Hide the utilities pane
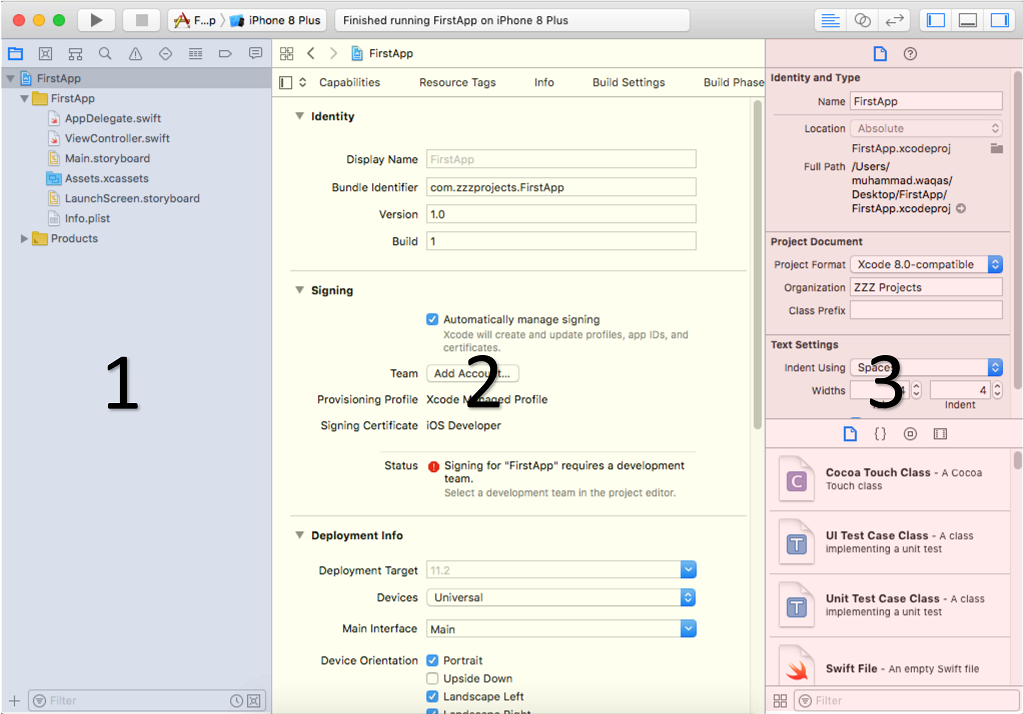The width and height of the screenshot is (1023, 714). pyautogui.click(x=999, y=20)
